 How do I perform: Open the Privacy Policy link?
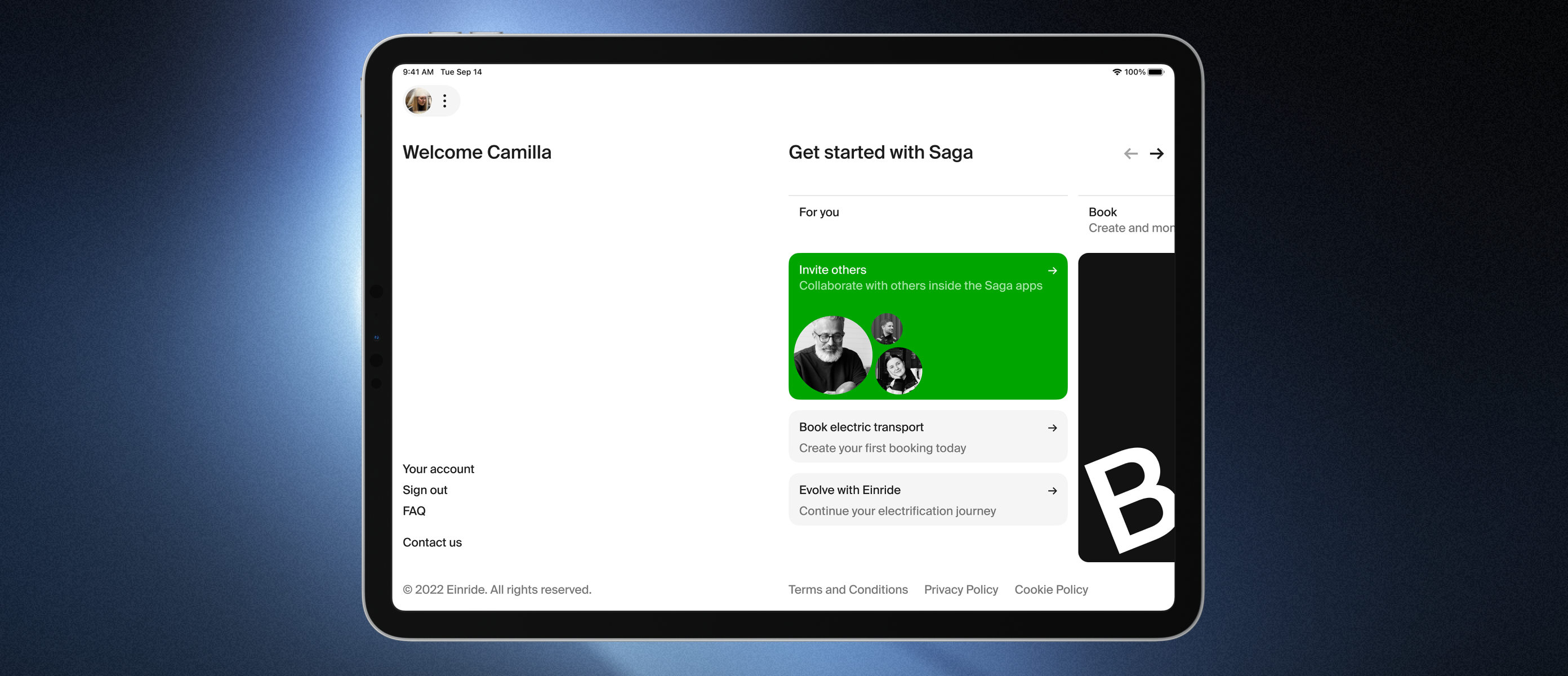point(961,589)
